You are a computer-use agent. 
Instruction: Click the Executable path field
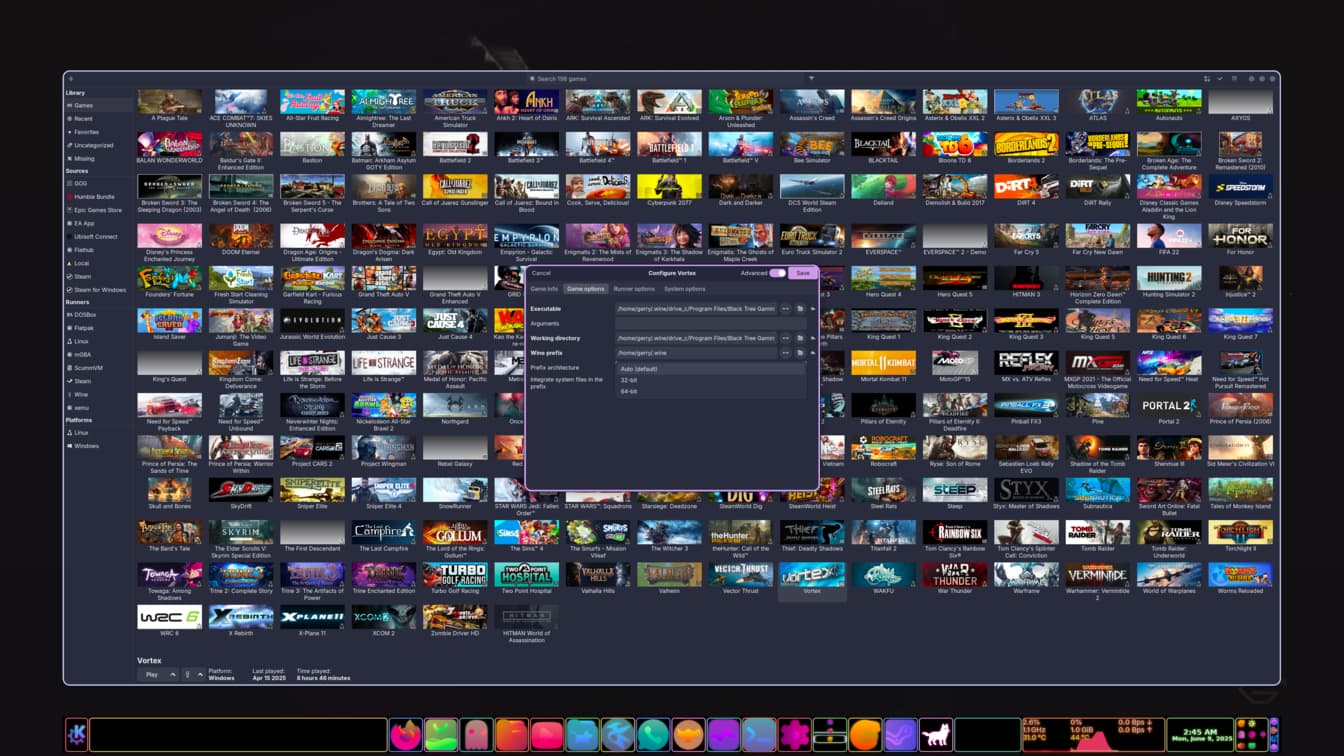pos(697,309)
